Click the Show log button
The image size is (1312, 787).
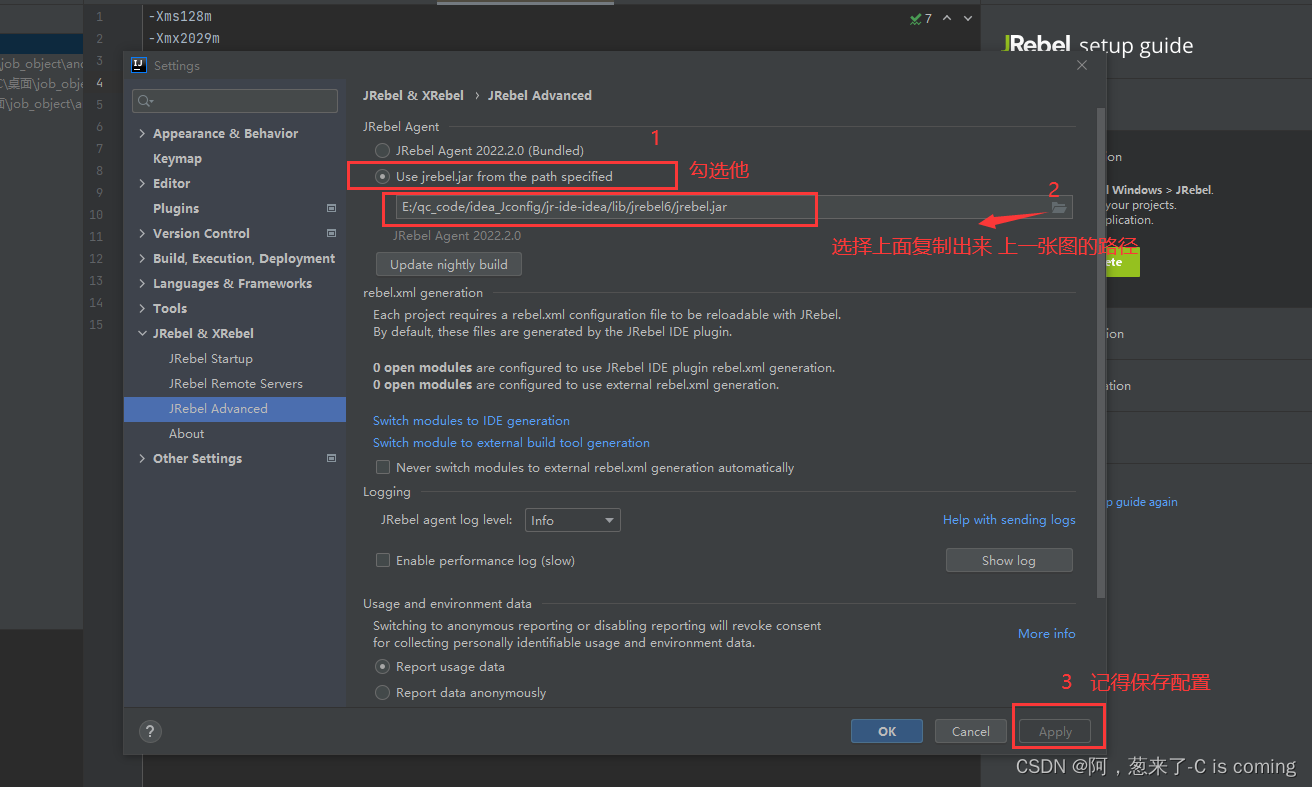point(1009,560)
